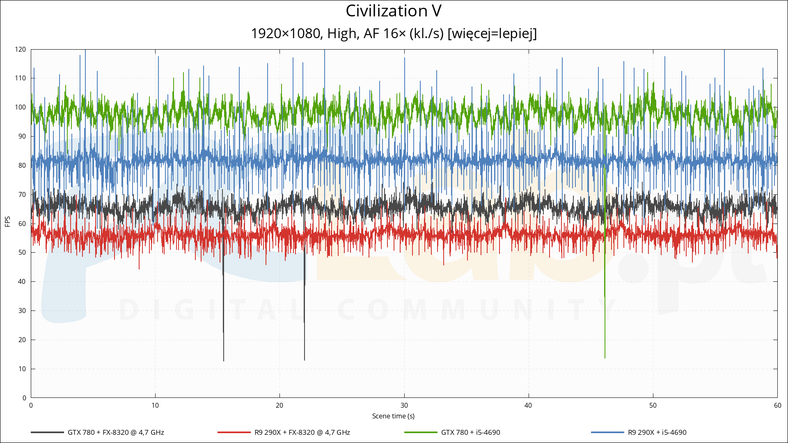This screenshot has width=788, height=443.
Task: Click y-axis value '60' on FPS axis
Action: pyautogui.click(x=22, y=224)
